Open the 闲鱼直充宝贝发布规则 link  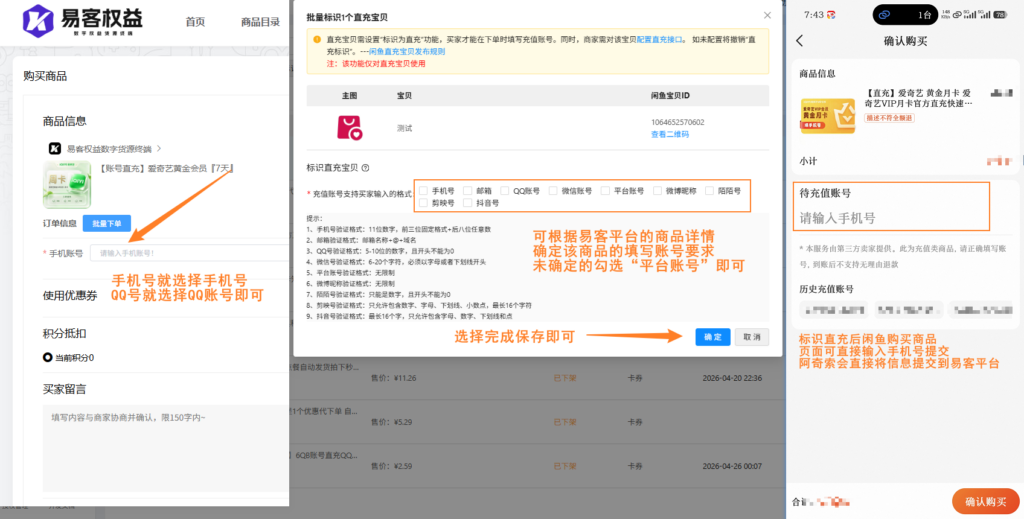pyautogui.click(x=407, y=51)
